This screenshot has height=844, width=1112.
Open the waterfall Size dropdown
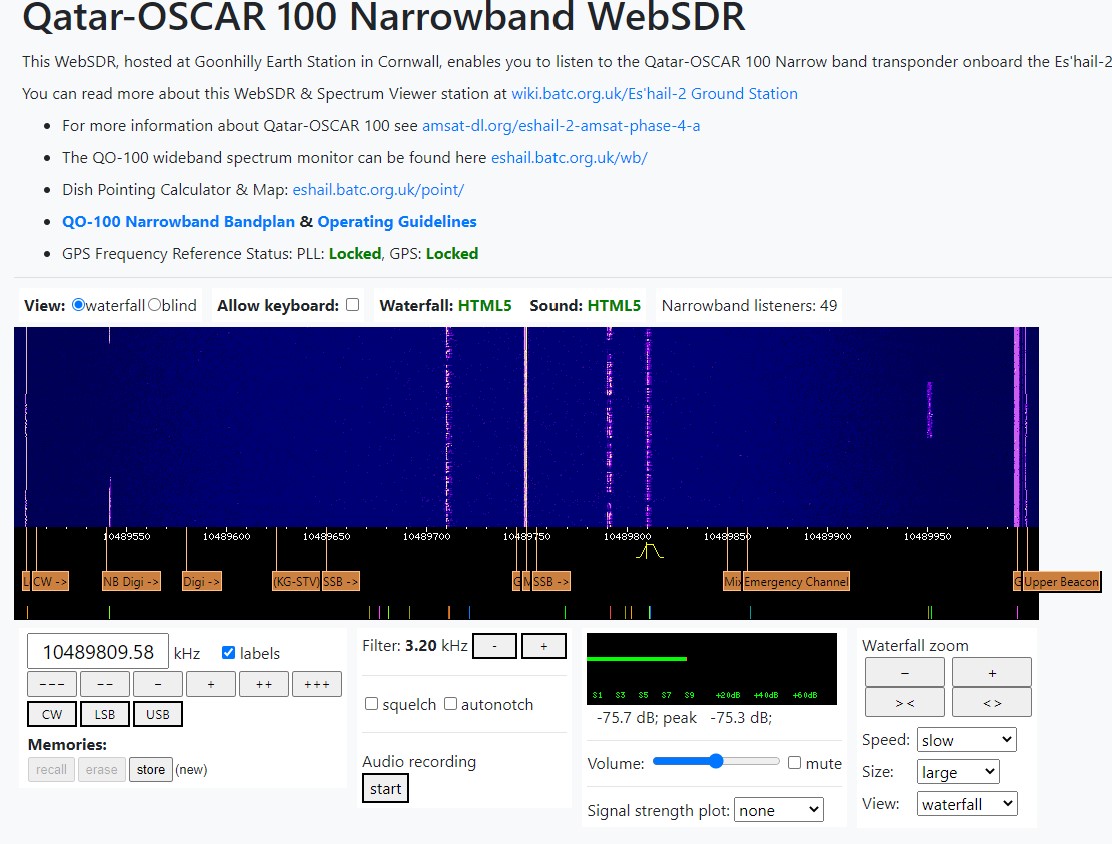coord(958,772)
